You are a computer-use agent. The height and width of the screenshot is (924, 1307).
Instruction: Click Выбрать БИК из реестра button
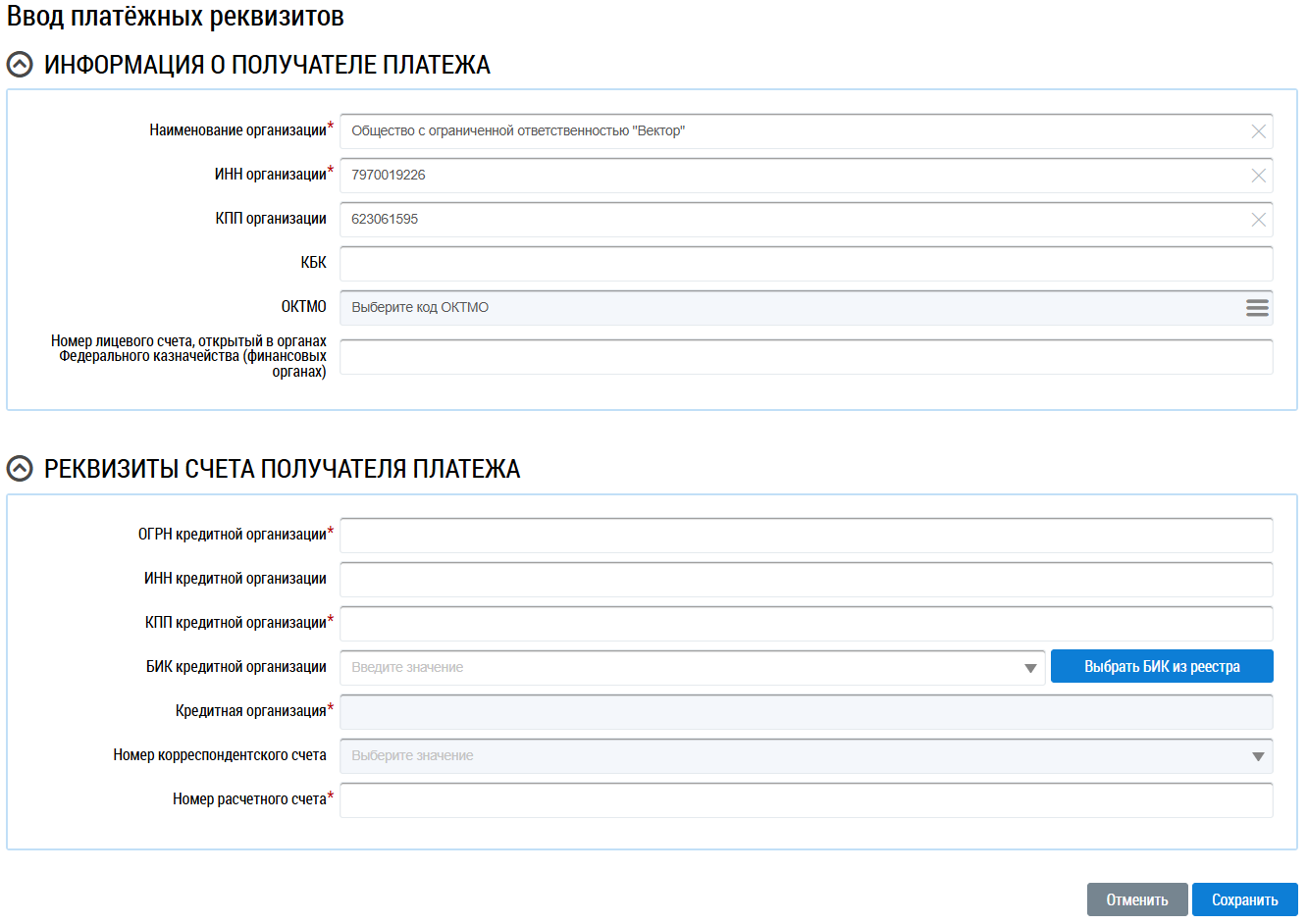click(1161, 667)
